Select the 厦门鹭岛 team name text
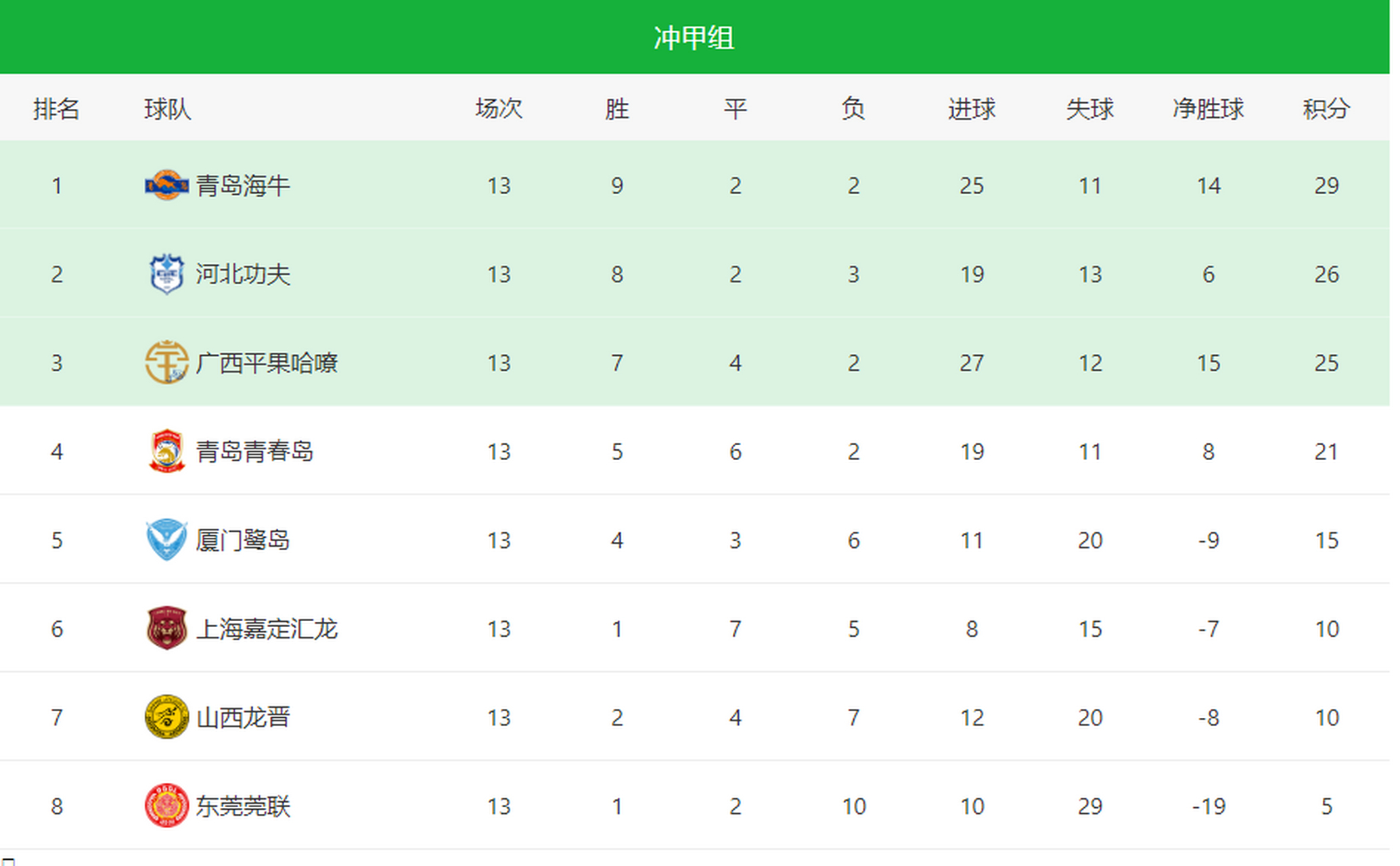 (x=243, y=540)
